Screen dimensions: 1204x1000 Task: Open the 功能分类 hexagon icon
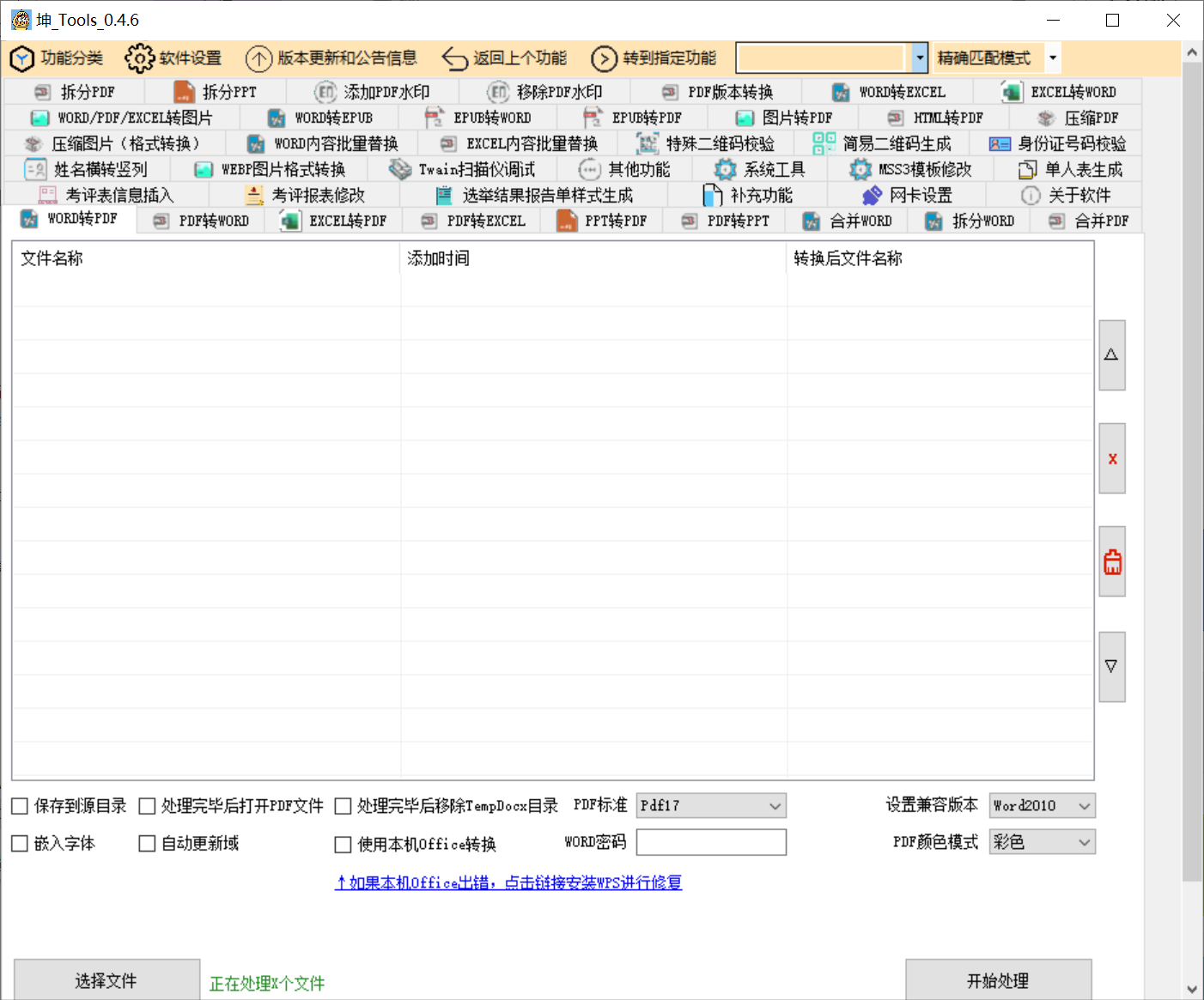coord(21,58)
